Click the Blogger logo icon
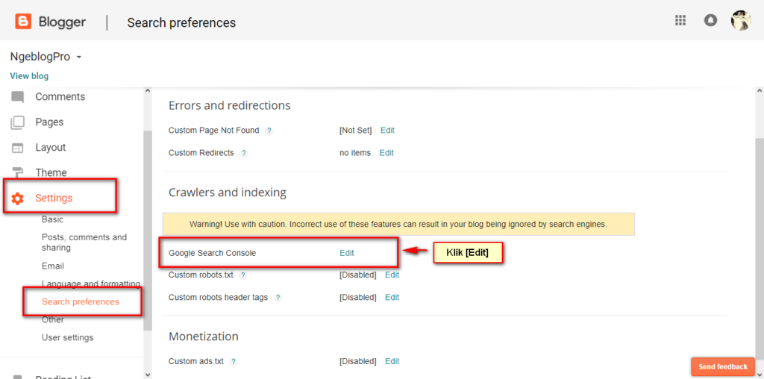Viewport: 764px width, 379px height. click(23, 21)
